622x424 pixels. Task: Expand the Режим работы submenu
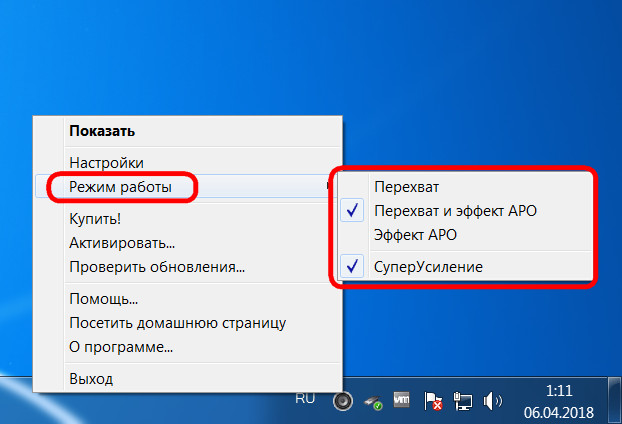(x=120, y=186)
